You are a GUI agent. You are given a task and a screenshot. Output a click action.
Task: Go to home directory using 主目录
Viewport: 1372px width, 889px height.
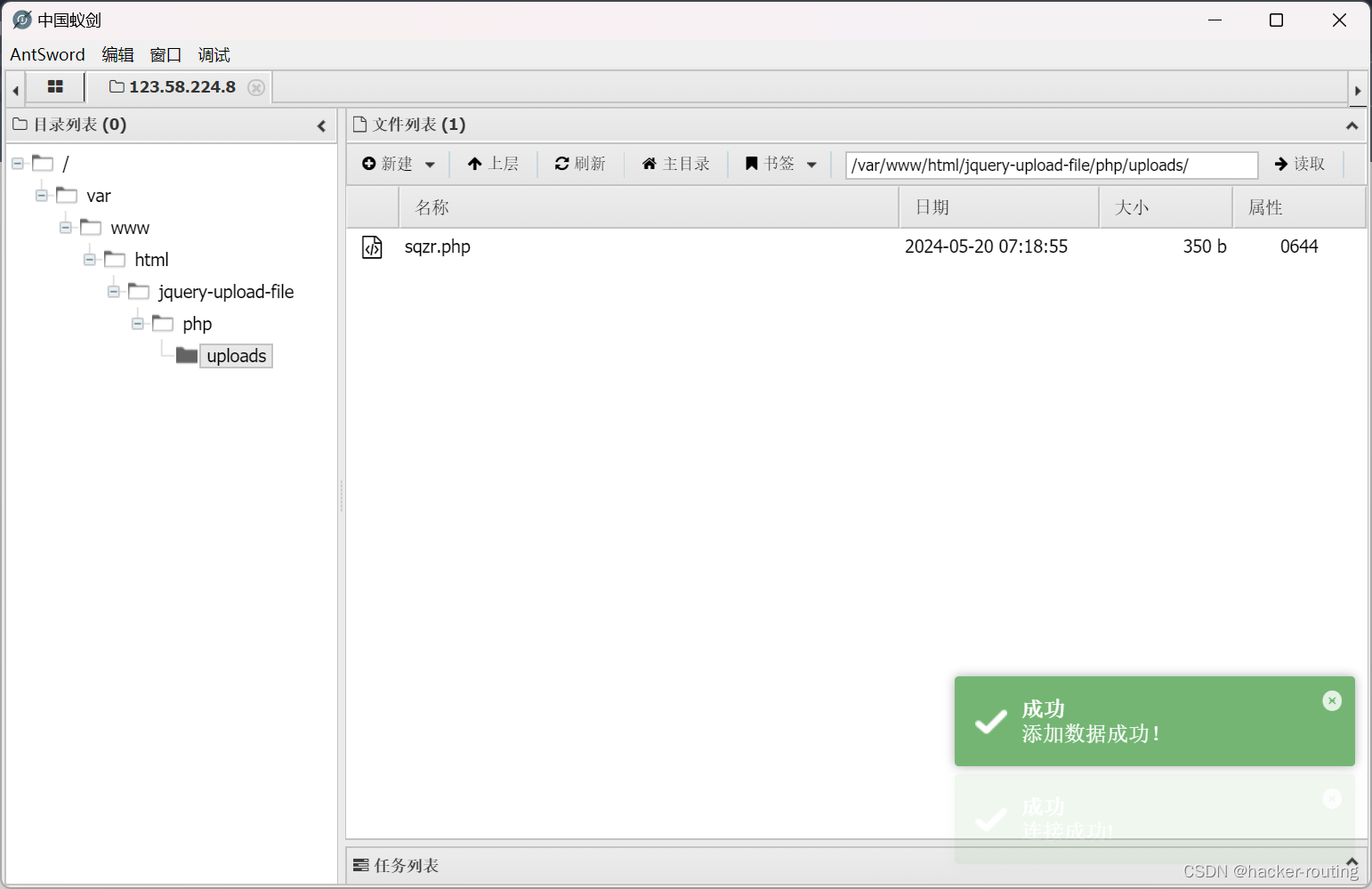click(675, 164)
